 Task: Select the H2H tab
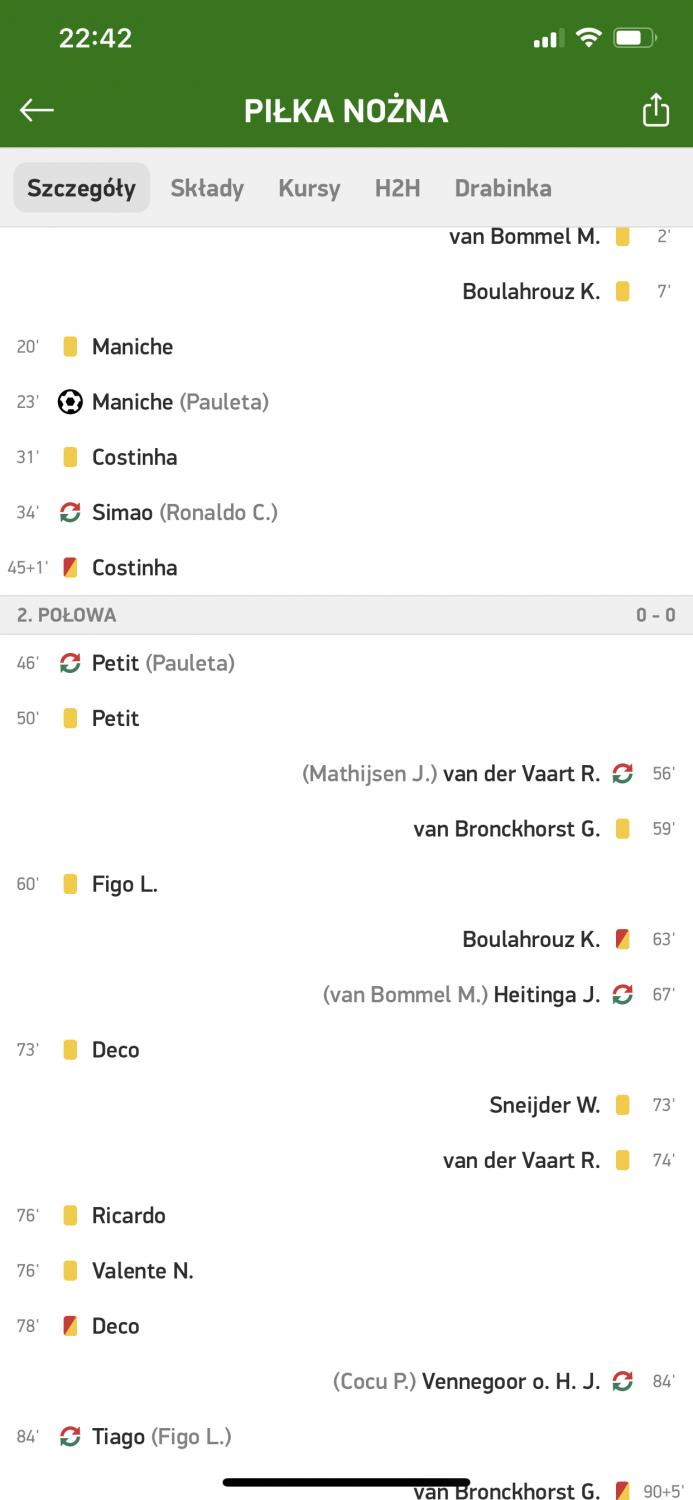397,188
